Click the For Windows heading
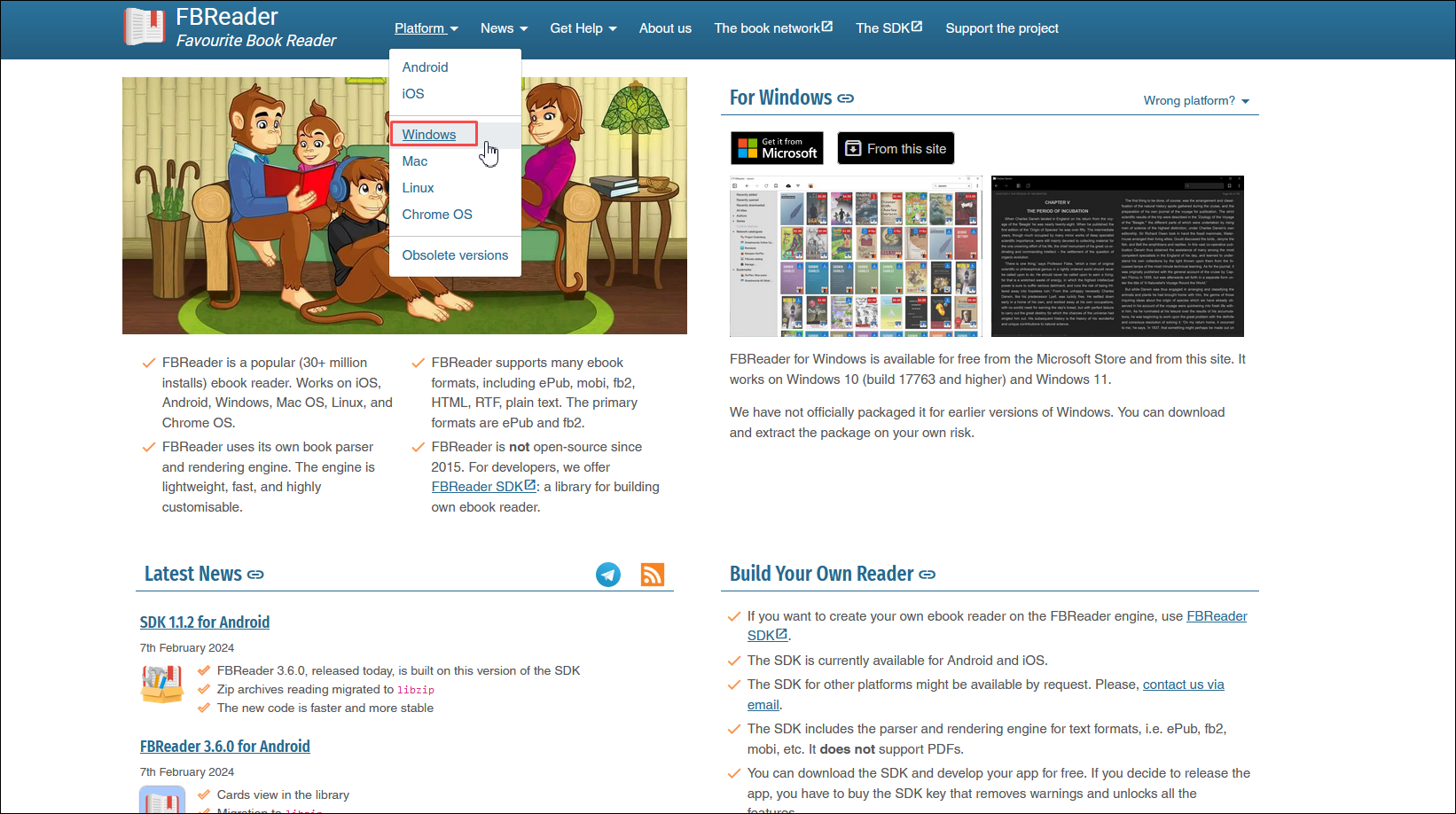Image resolution: width=1456 pixels, height=814 pixels. [781, 98]
